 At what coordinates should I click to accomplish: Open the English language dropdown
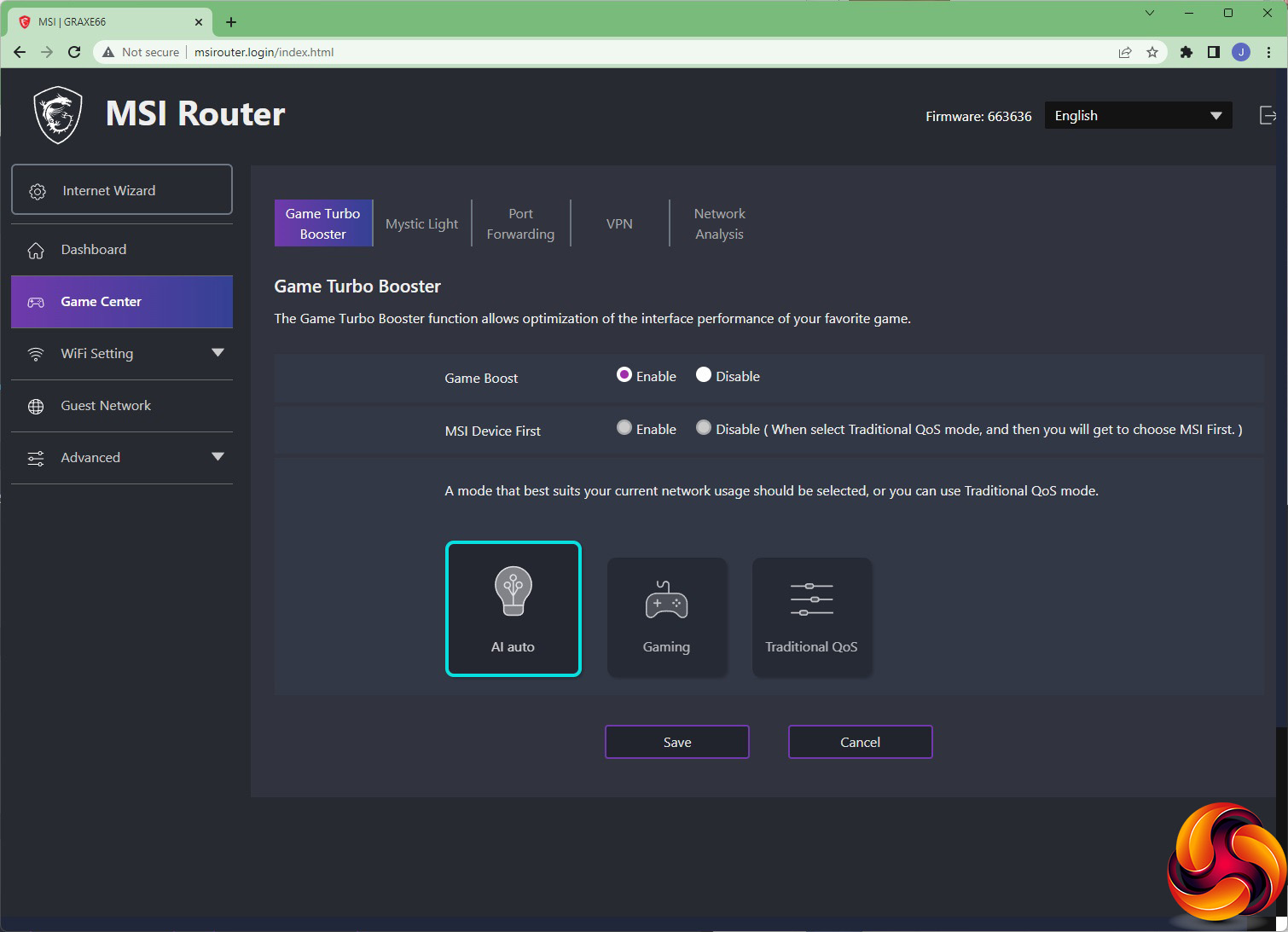[x=1138, y=116]
